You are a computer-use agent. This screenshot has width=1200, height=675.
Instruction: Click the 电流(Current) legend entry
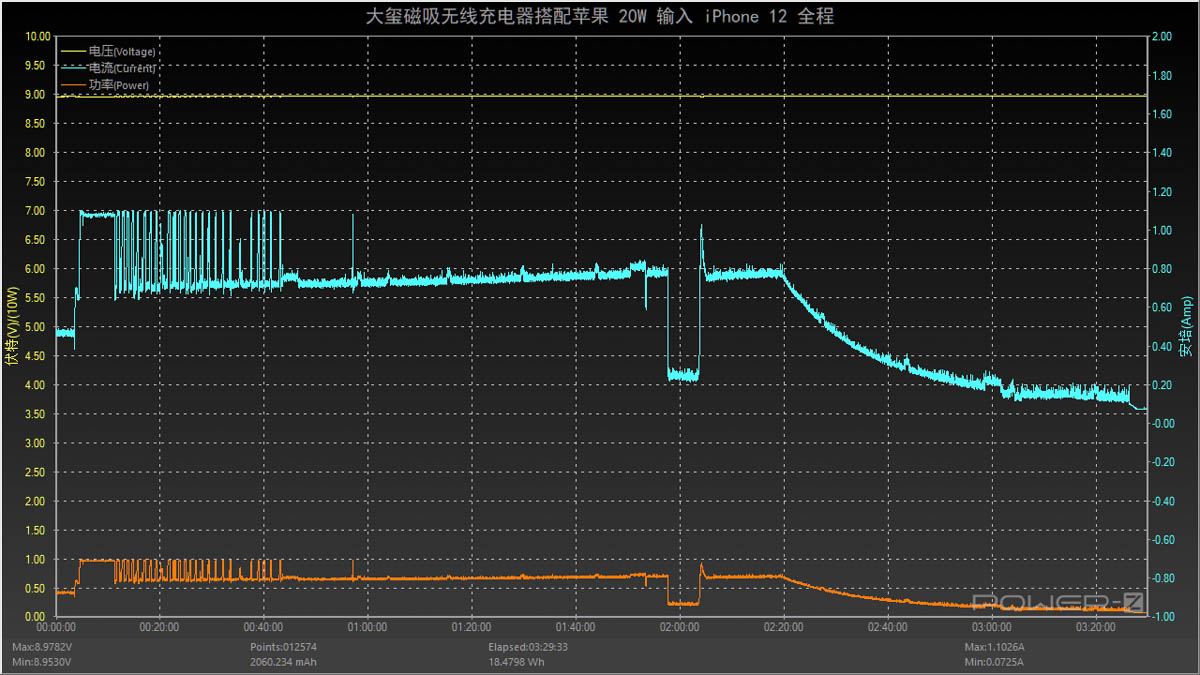click(122, 68)
